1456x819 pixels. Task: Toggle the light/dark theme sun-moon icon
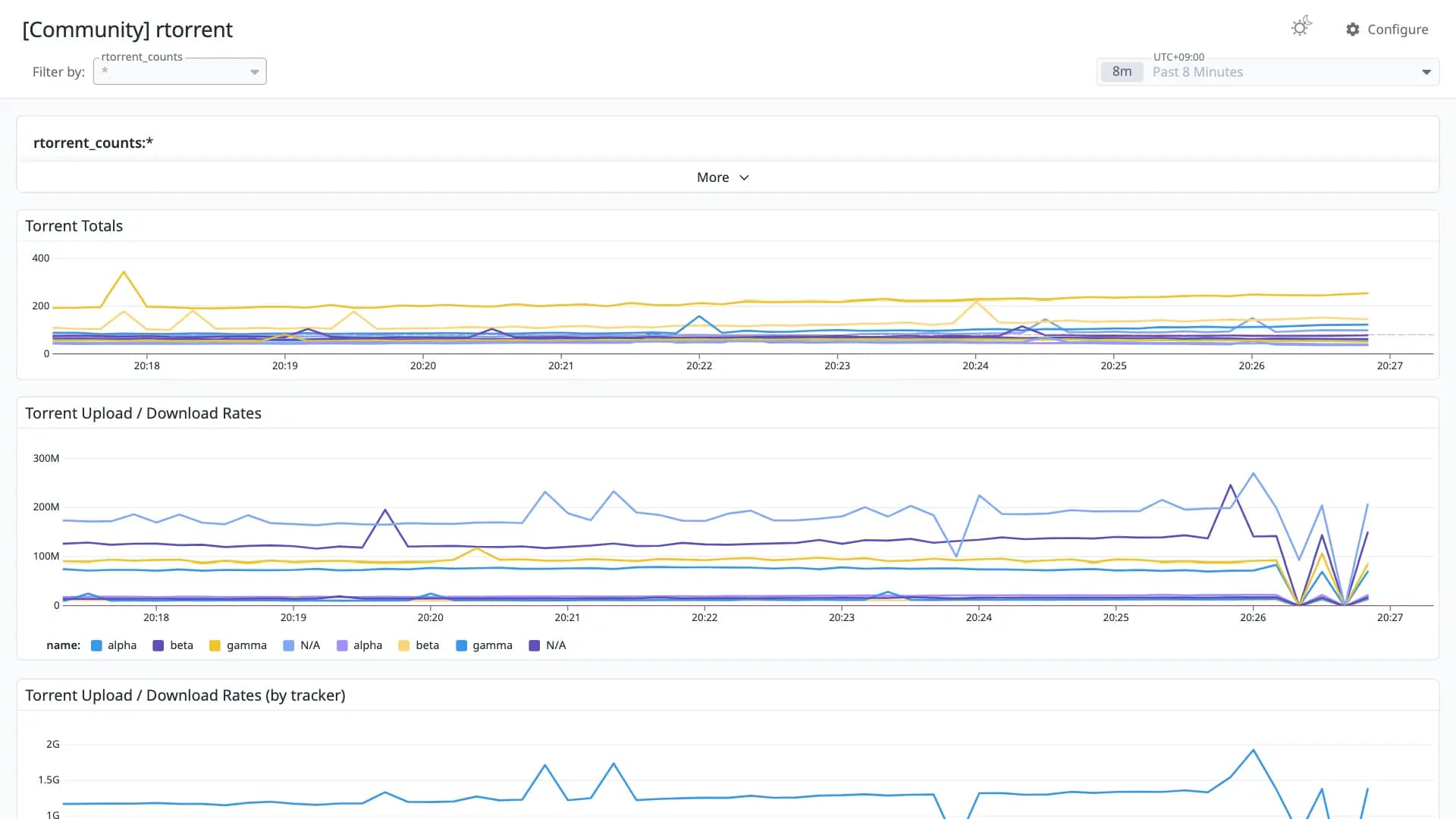[1301, 27]
